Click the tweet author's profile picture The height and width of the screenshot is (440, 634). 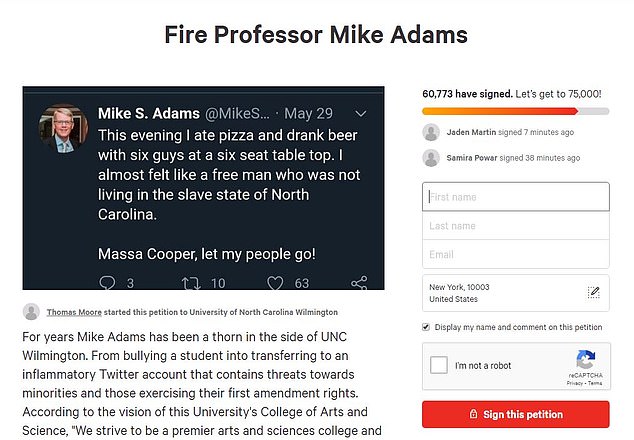point(64,129)
